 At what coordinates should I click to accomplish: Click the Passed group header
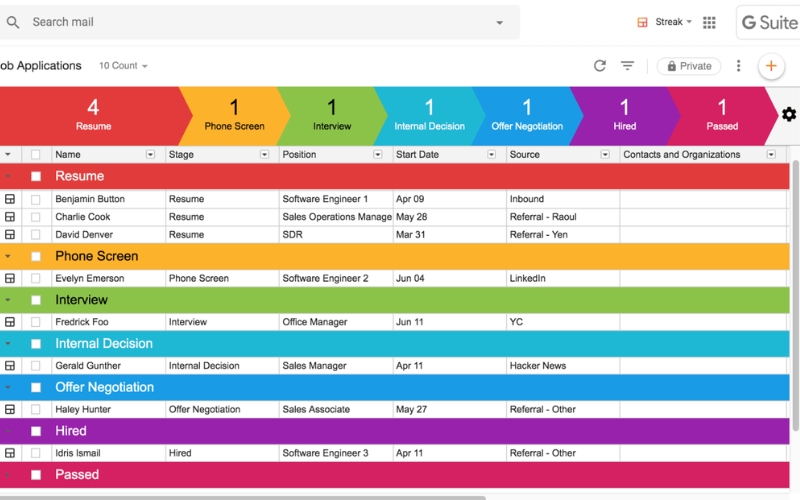(394, 475)
